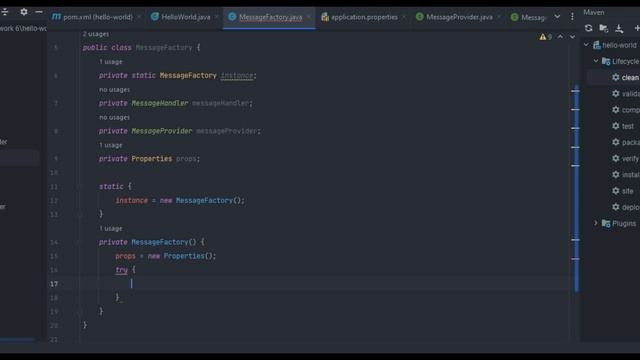The image size is (640, 360).
Task: Generate sources and update folders in Maven
Action: [x=604, y=28]
